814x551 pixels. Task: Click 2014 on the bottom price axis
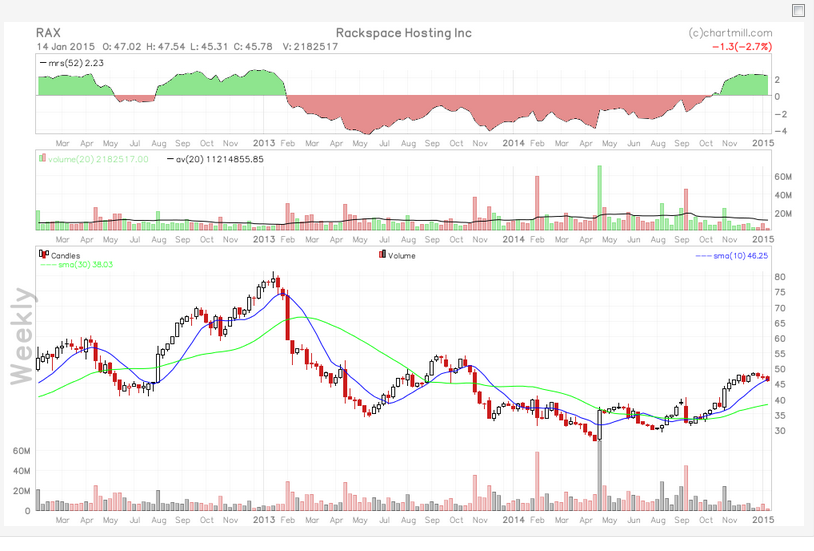513,520
